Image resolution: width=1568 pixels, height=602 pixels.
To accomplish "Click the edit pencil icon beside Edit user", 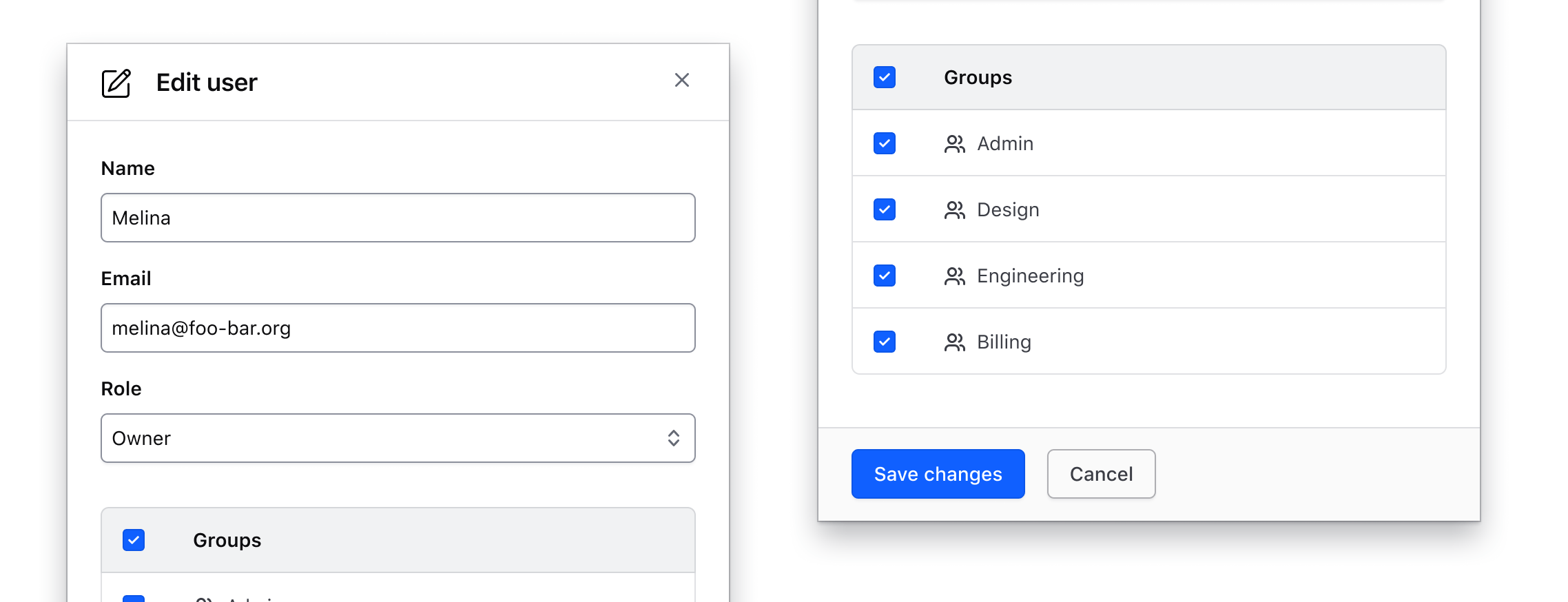I will click(116, 83).
